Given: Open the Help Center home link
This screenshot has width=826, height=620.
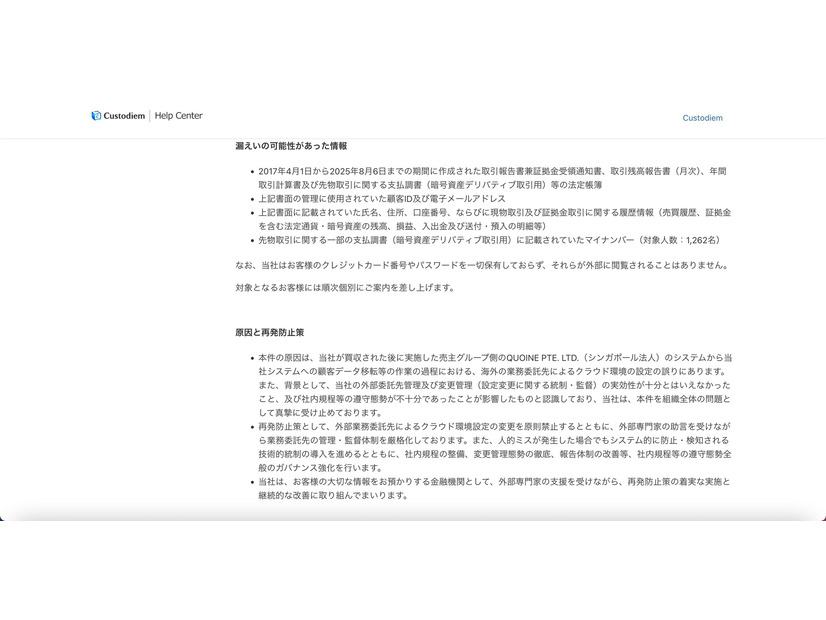Looking at the screenshot, I should click(179, 116).
